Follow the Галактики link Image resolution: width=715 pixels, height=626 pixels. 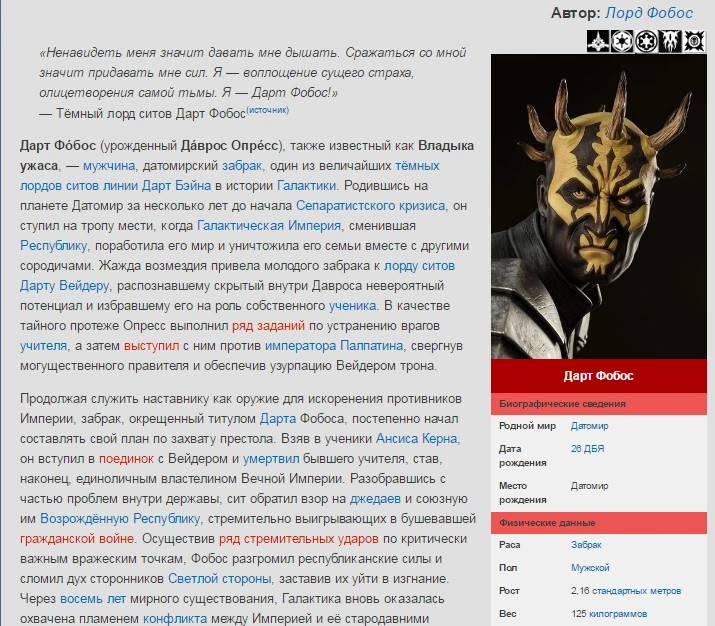point(307,186)
